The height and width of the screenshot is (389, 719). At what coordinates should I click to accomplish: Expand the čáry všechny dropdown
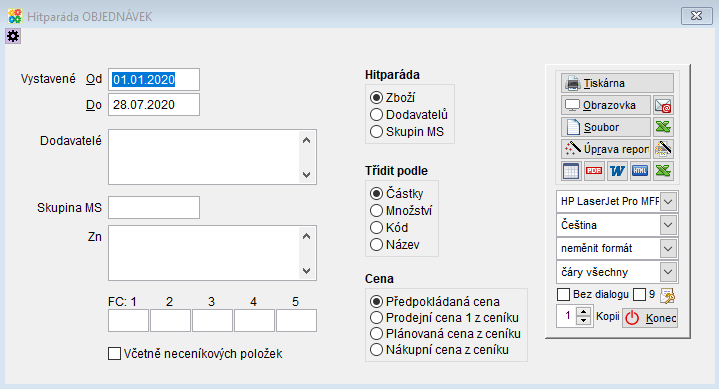point(668,272)
